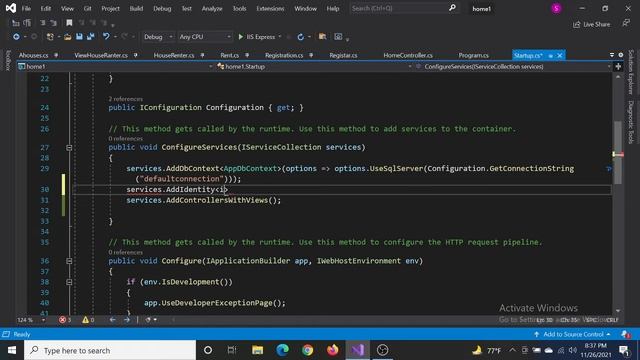Open Firefox from the taskbar
This screenshot has width=640, height=360.
click(x=333, y=350)
